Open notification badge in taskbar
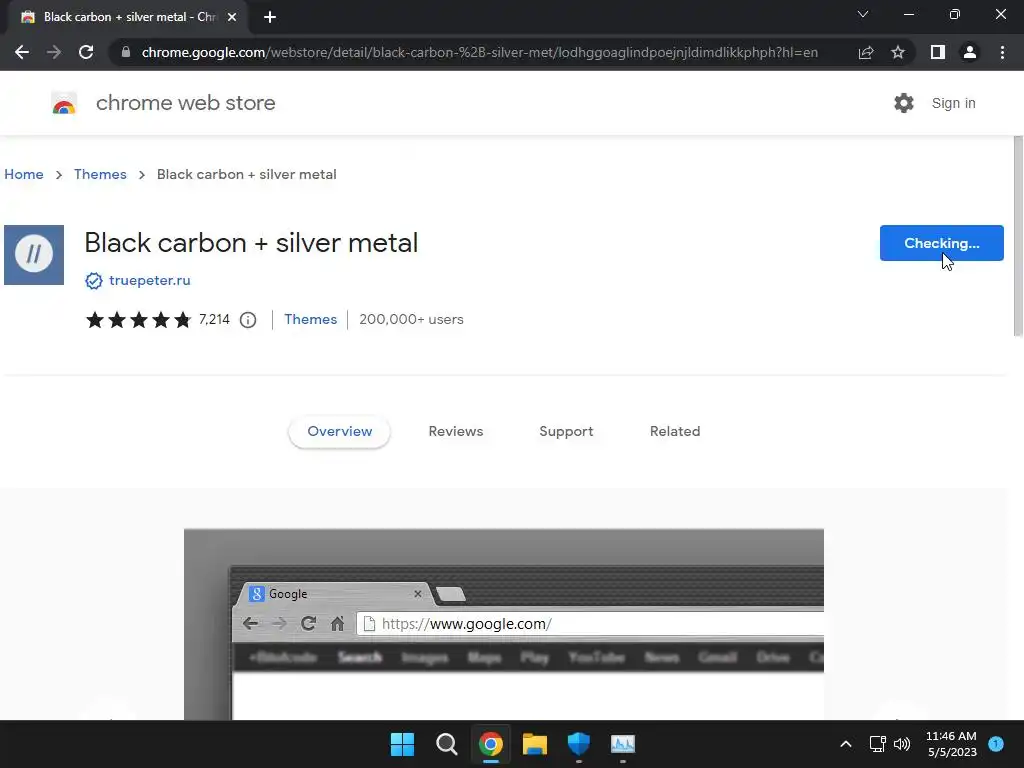 pos(996,743)
